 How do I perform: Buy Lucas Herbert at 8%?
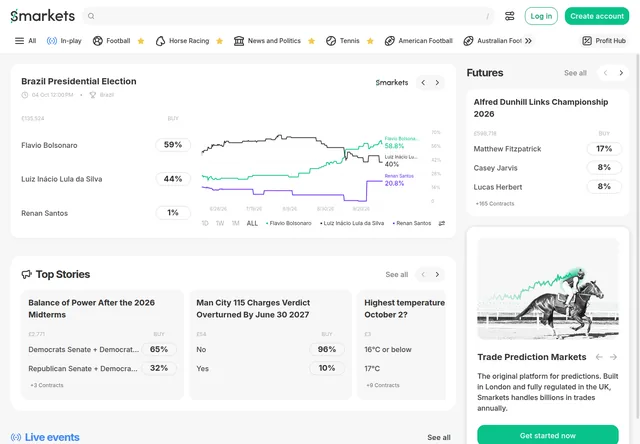[x=604, y=186]
